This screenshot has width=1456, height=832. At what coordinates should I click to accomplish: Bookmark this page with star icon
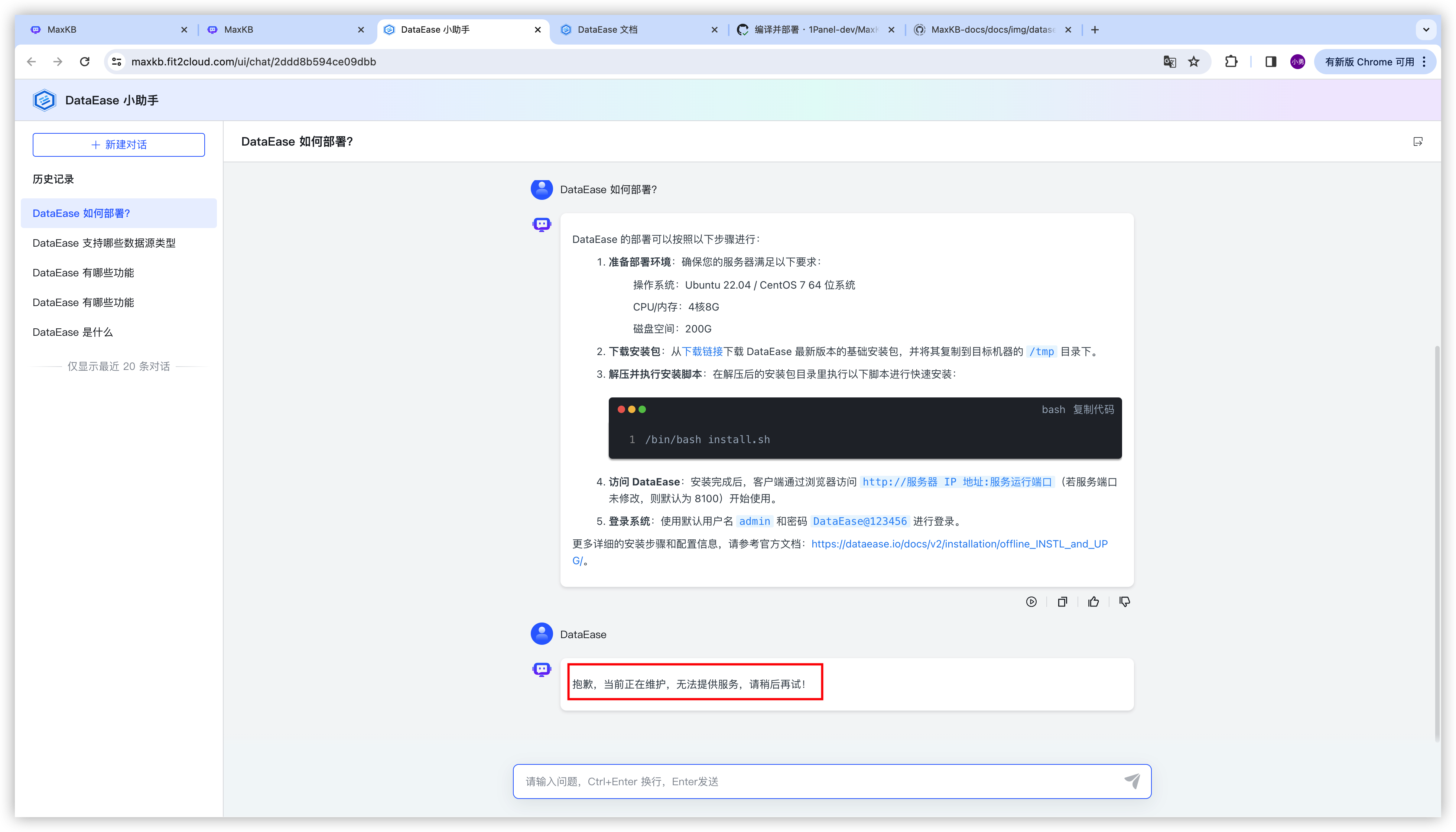(x=1194, y=62)
